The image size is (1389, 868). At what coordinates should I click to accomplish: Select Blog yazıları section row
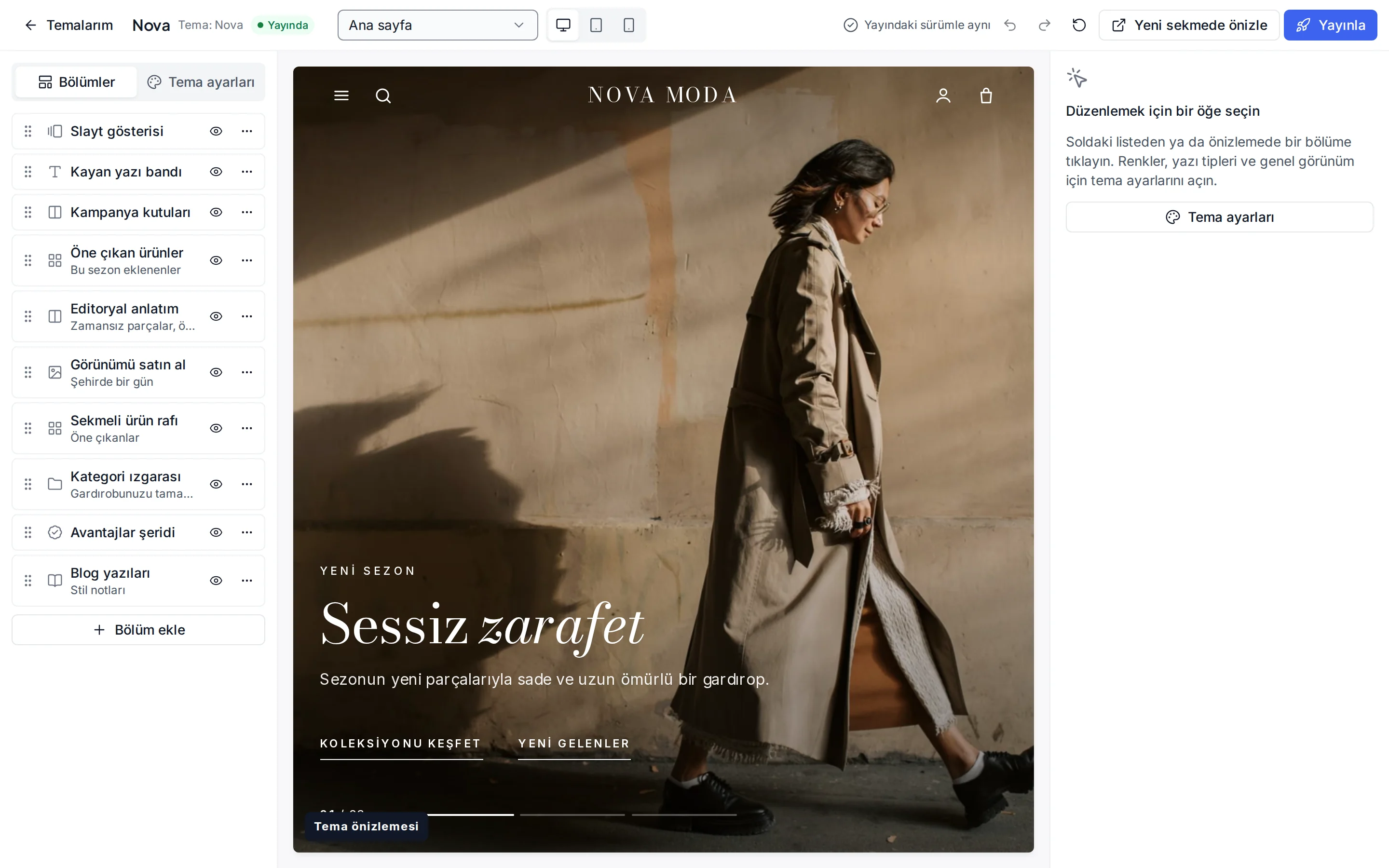138,581
